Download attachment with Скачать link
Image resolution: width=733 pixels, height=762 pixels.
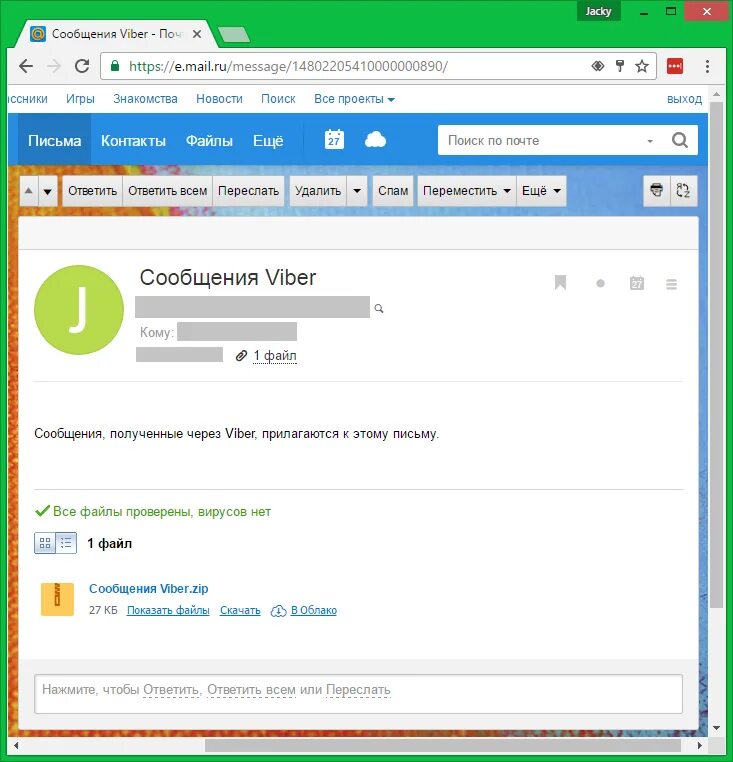(x=240, y=610)
